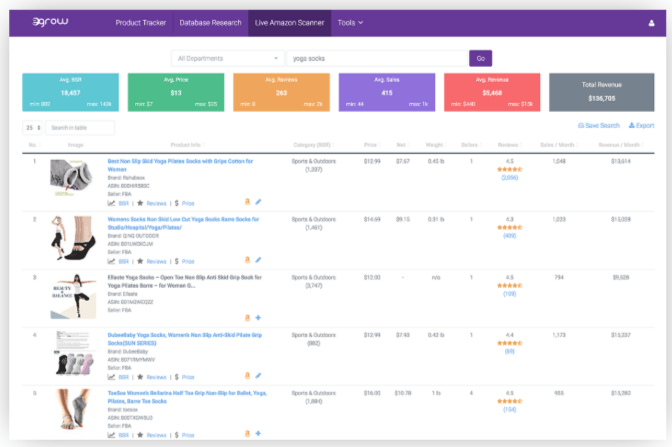Open 'Womens Socks Non Skid Low Cut' link

(183, 223)
